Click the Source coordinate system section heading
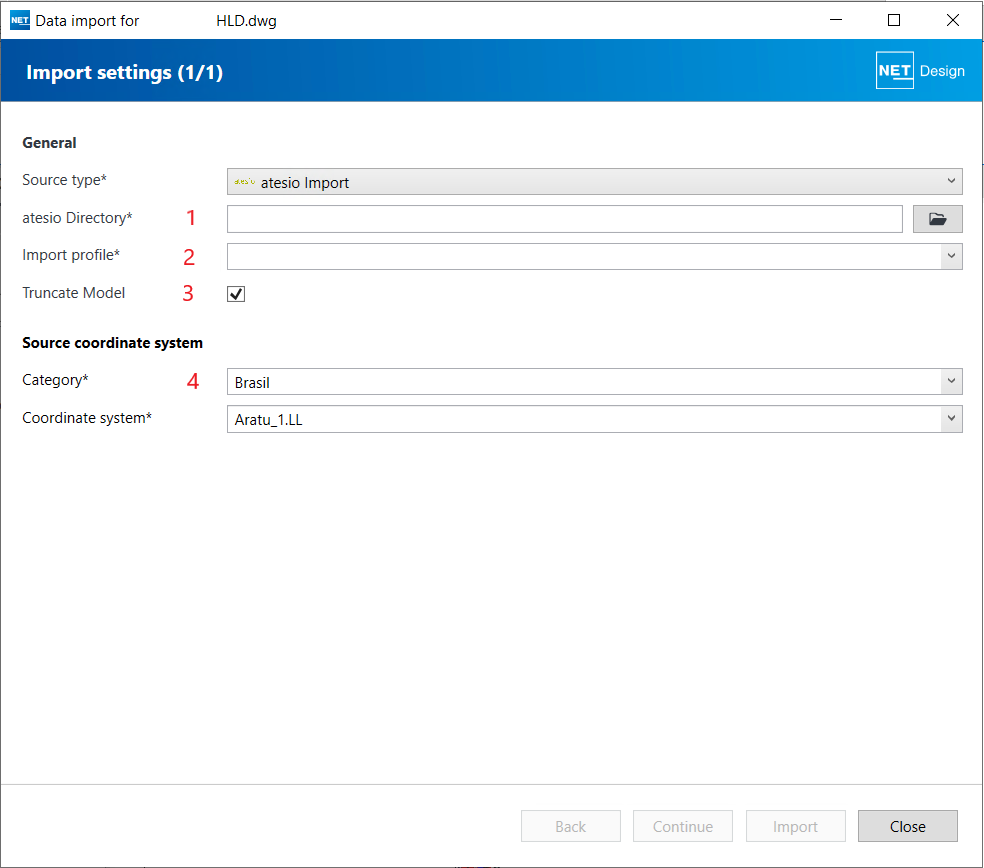 pos(112,343)
